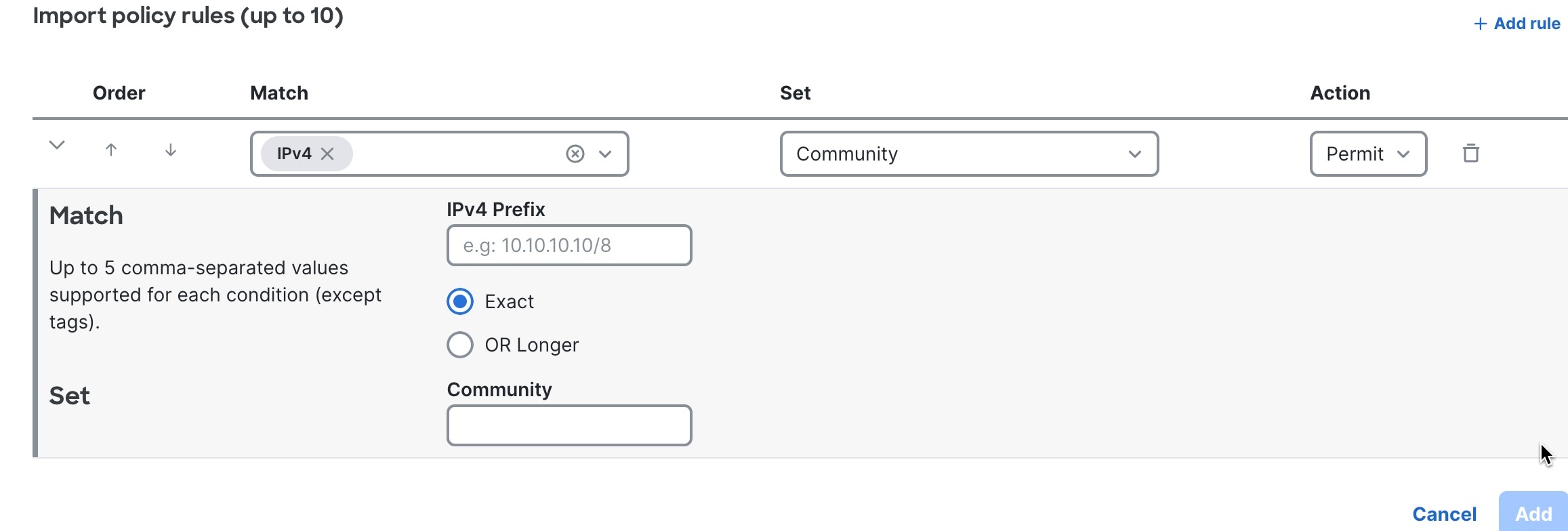This screenshot has height=531, width=1568.
Task: Click the Exact label text
Action: click(509, 301)
